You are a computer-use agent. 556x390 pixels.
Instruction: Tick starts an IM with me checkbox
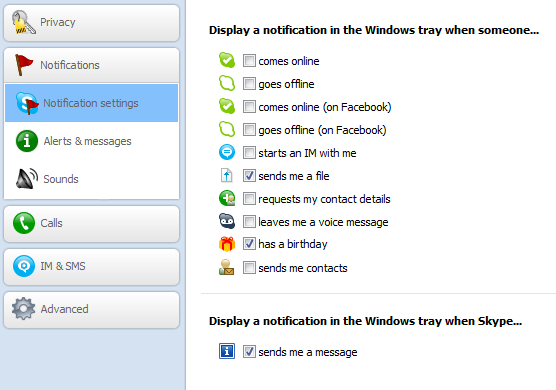pos(249,153)
